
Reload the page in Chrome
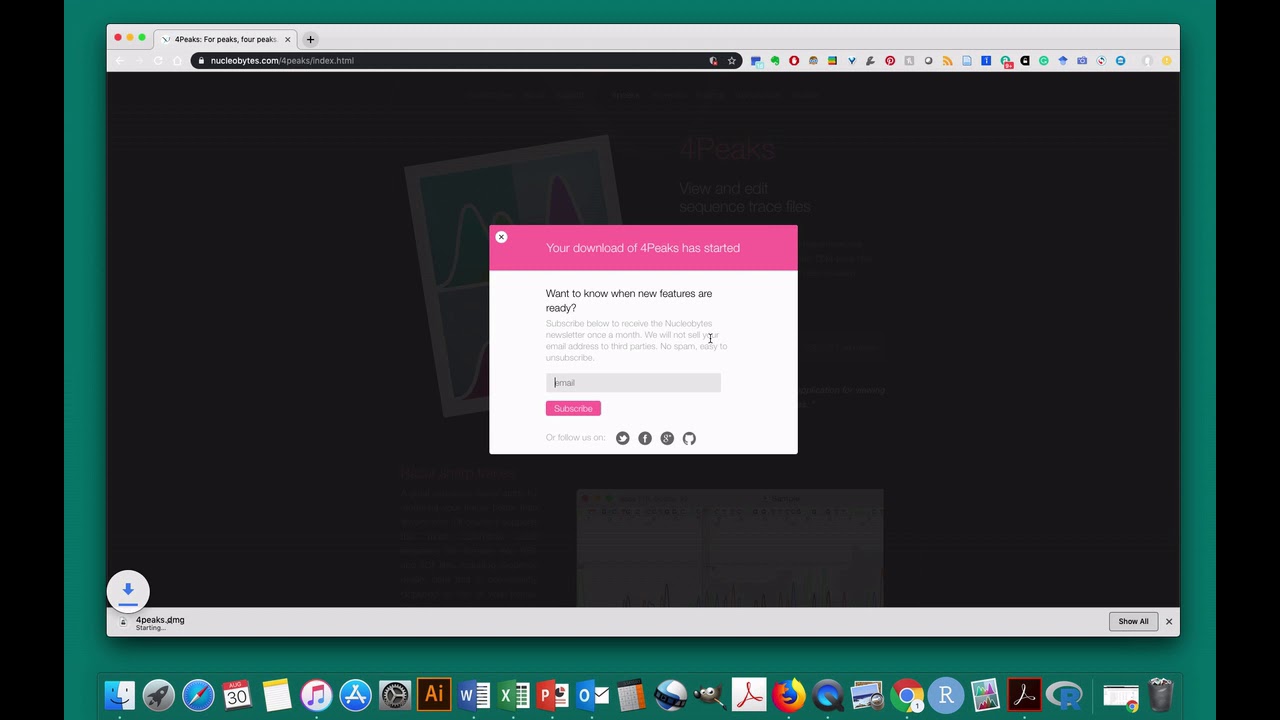[x=158, y=61]
